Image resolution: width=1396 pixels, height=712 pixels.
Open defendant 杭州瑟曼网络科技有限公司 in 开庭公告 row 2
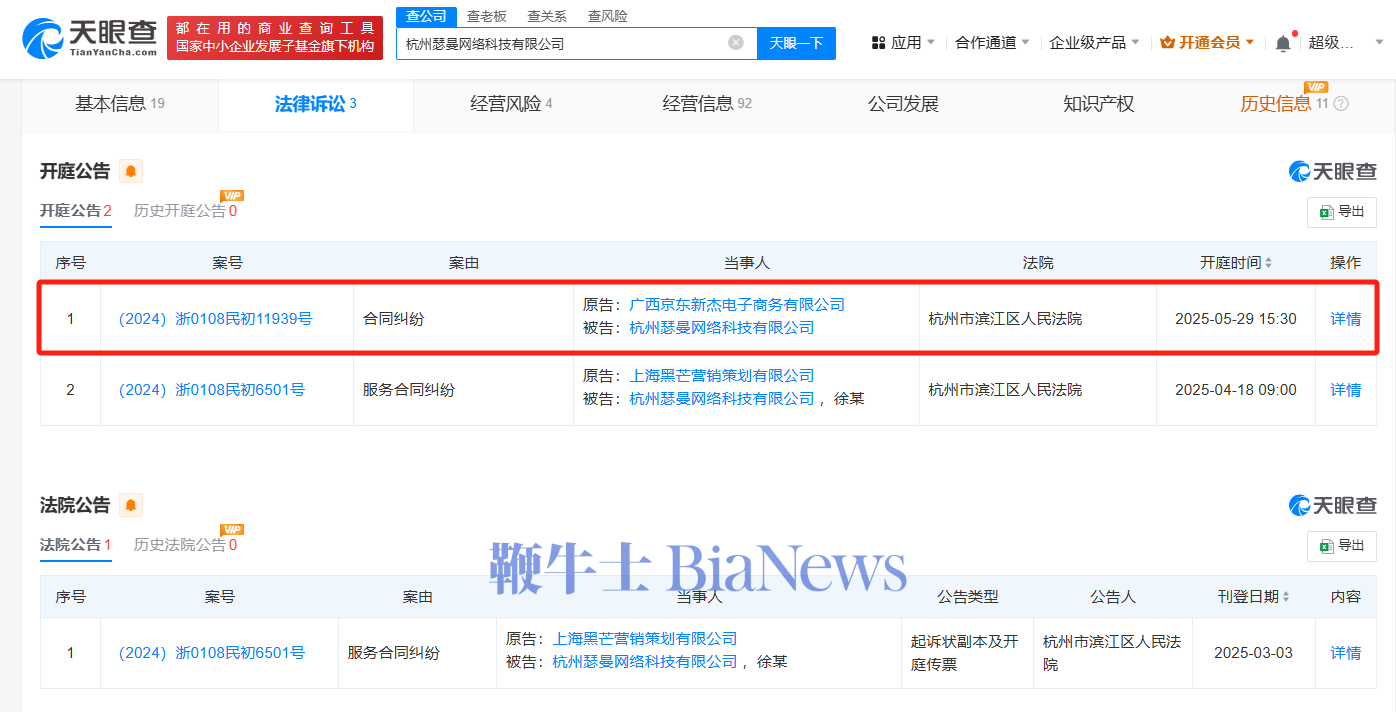[x=722, y=399]
